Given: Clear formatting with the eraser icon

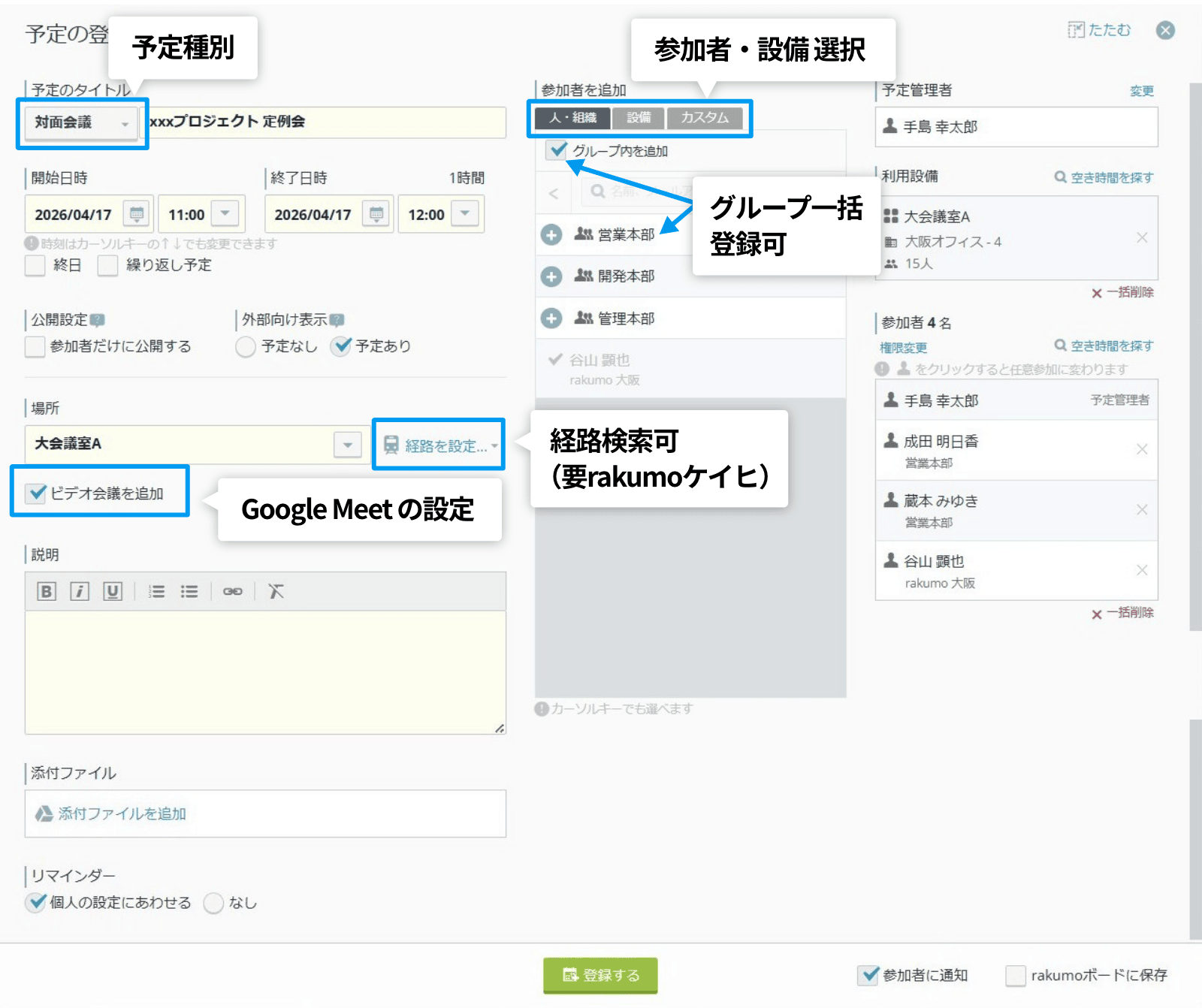Looking at the screenshot, I should [x=276, y=591].
